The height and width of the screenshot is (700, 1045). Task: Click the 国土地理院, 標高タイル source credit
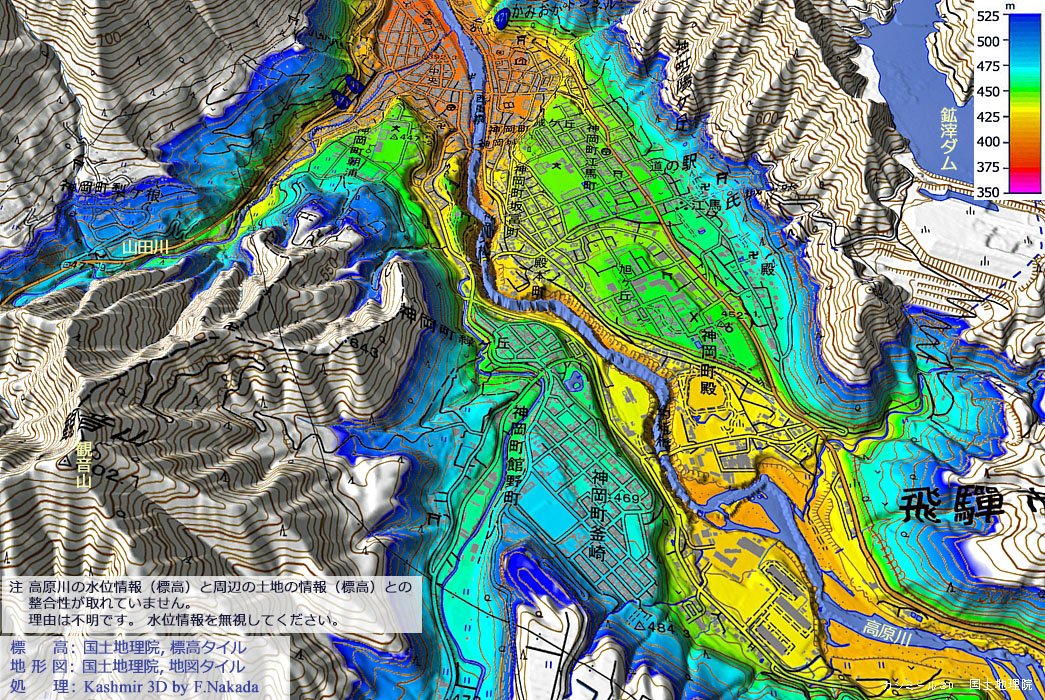162,648
